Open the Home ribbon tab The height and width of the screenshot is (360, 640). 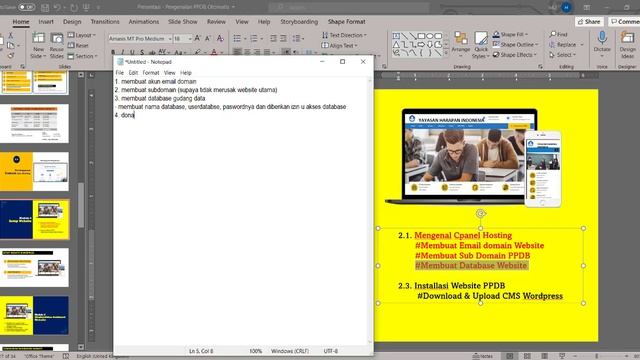[x=20, y=22]
